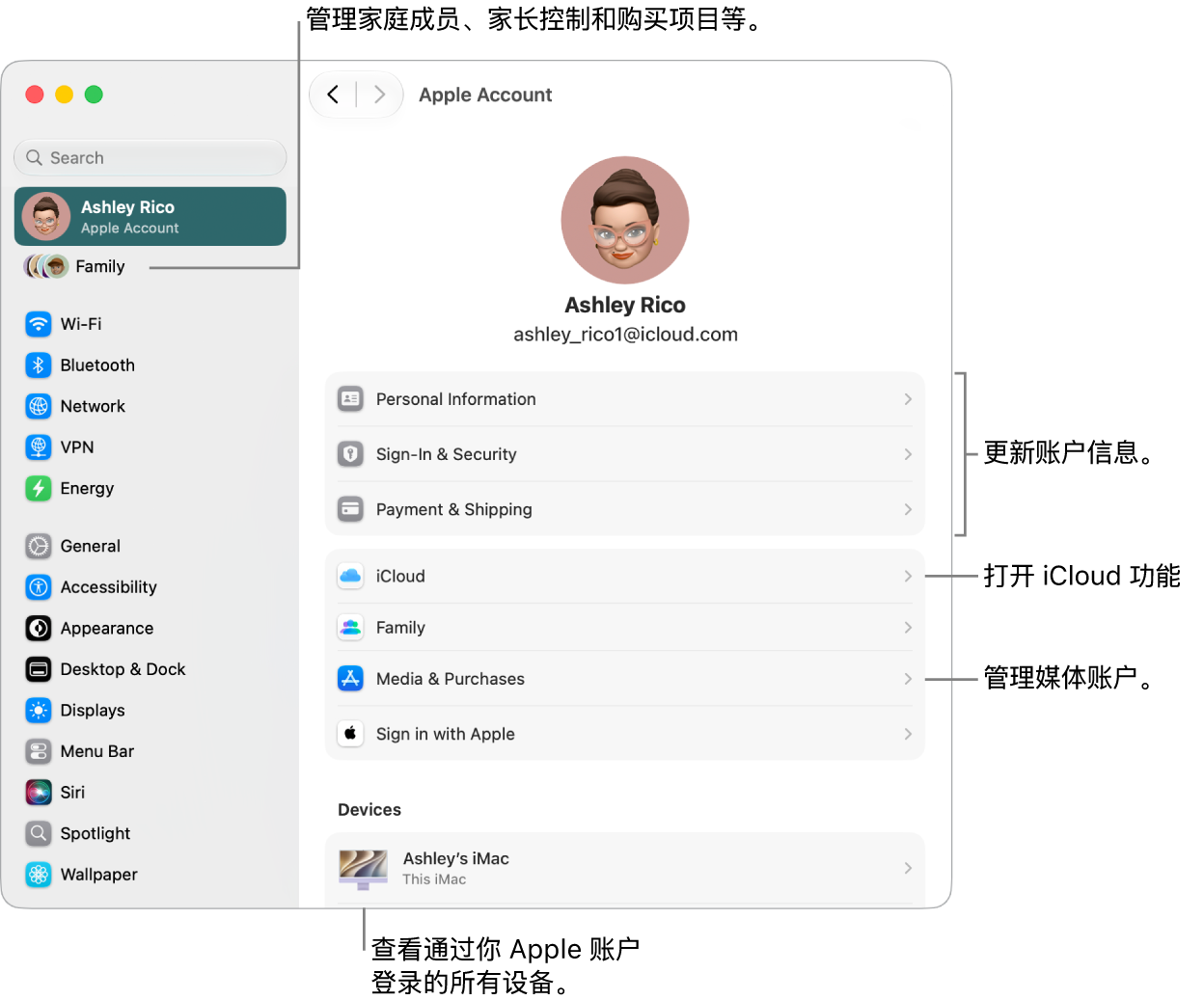Expand Payment & Shipping row chevron
Image resolution: width=1204 pixels, height=1000 pixels.
[x=908, y=509]
